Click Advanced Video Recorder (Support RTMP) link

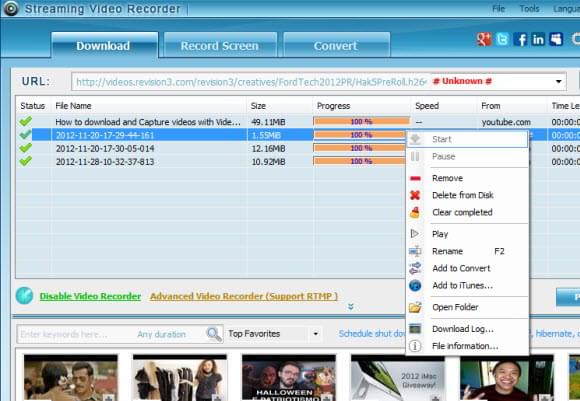tap(244, 296)
